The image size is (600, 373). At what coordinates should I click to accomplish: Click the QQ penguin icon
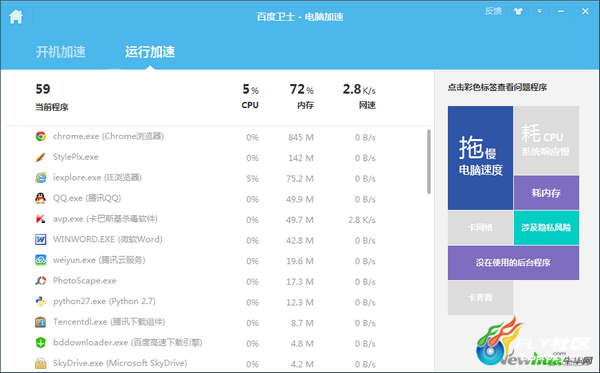tap(41, 198)
